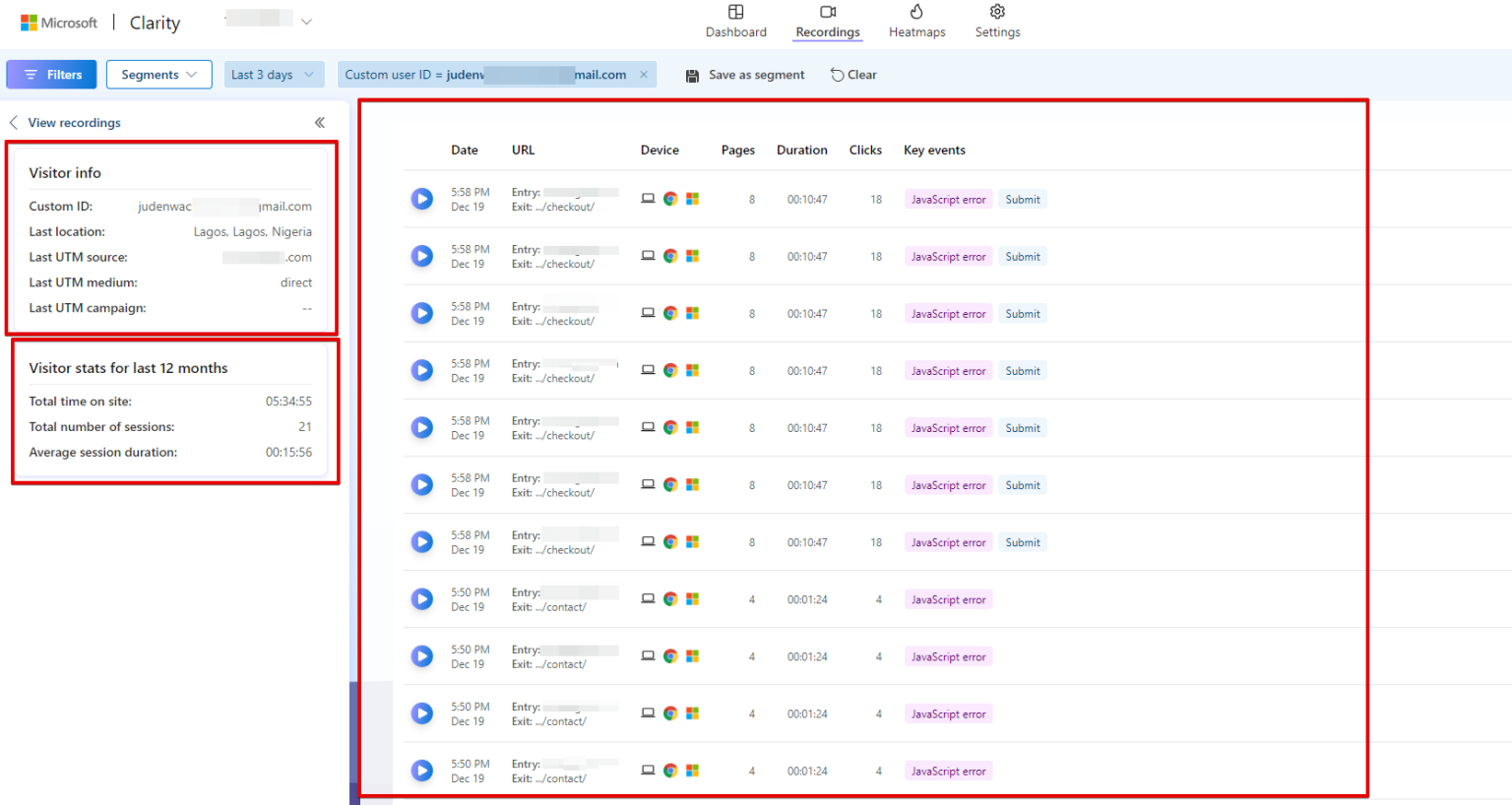Open the Last 3 days date range dropdown
1512x805 pixels.
(x=274, y=74)
